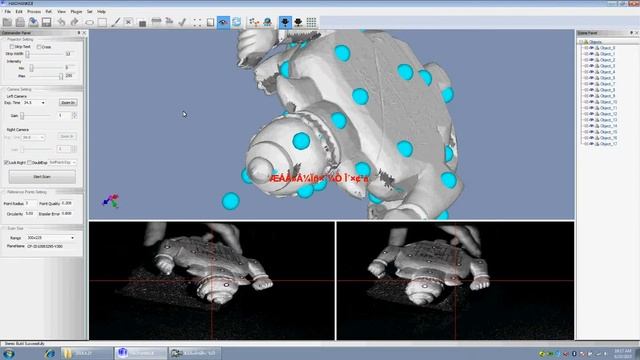Click the checkmark apply icon

pos(182,22)
